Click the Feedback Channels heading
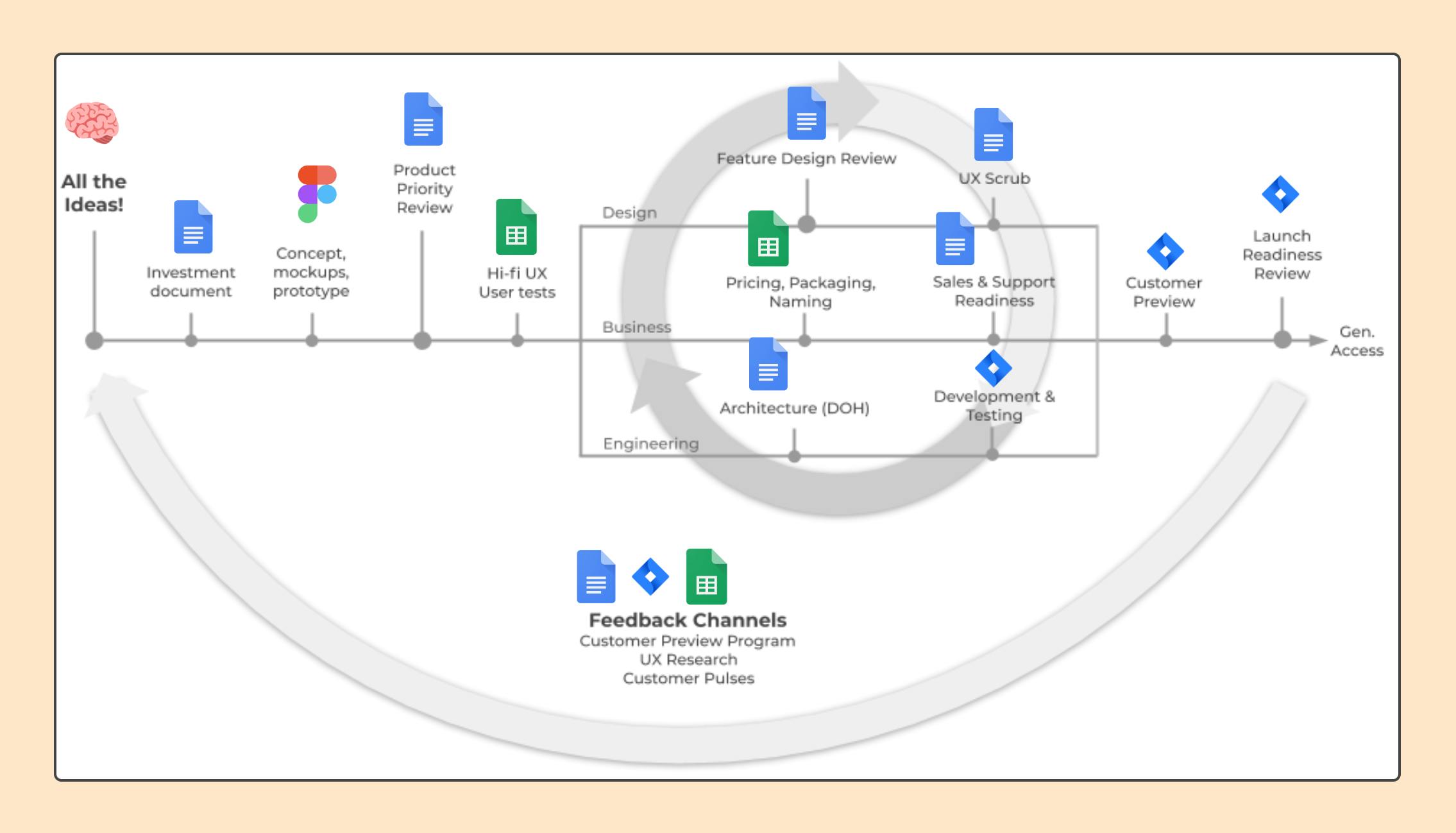 coord(688,620)
